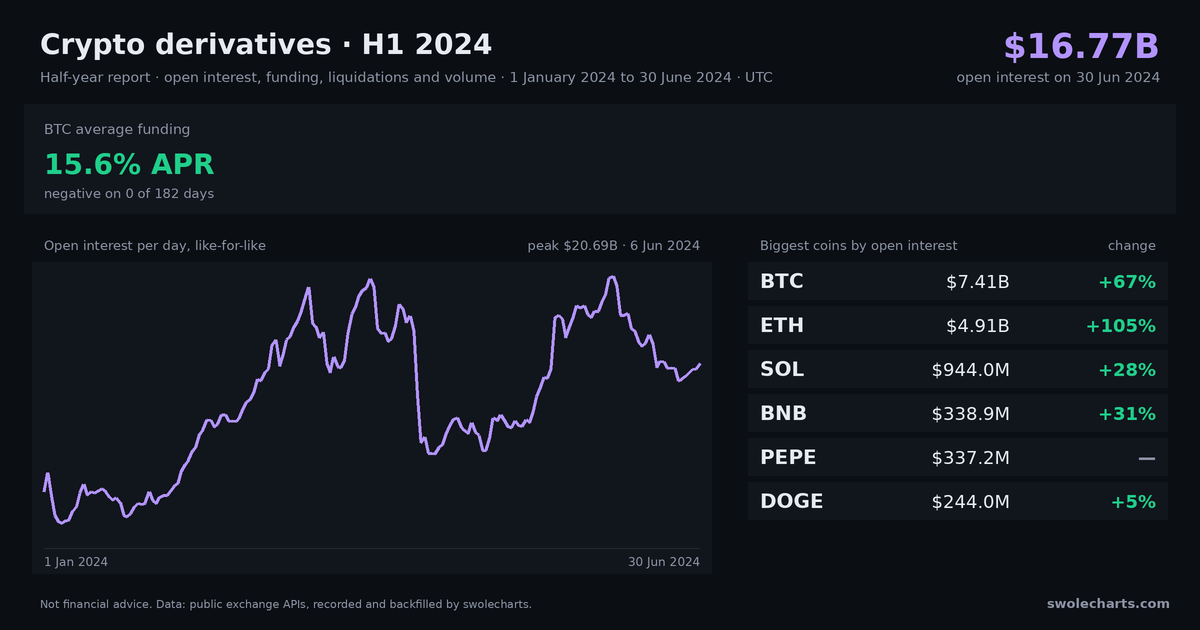
Task: Click the Not financial advice disclaimer text
Action: (x=286, y=604)
